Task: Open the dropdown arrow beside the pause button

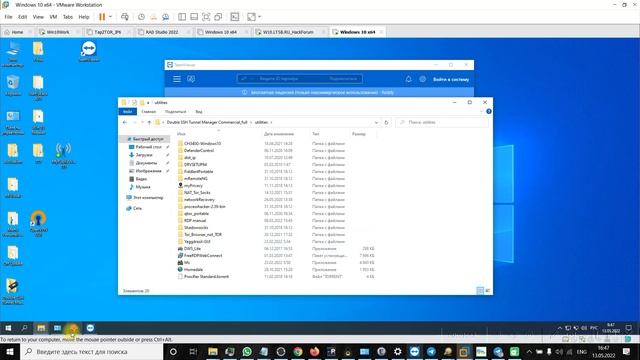Action: coord(110,17)
